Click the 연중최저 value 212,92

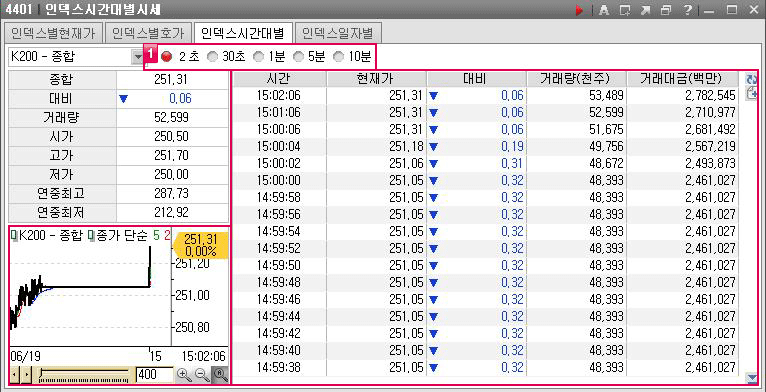pos(172,213)
